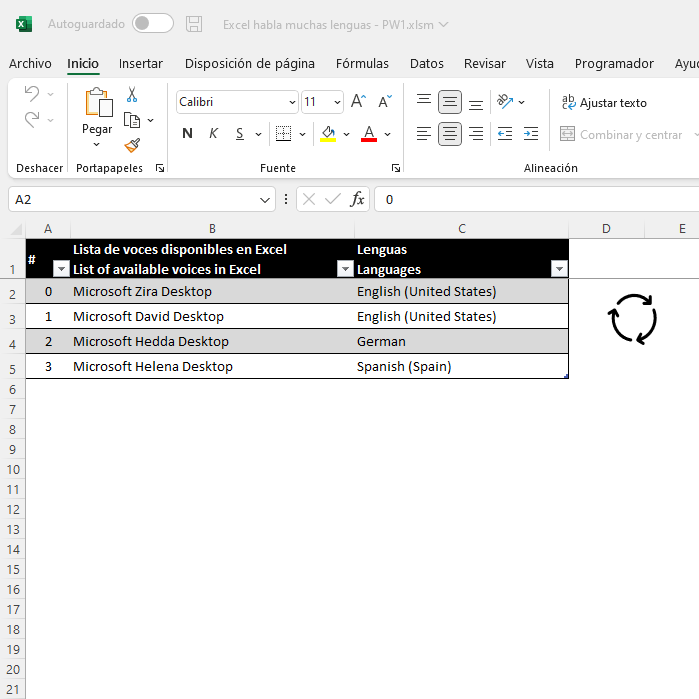Click the confirm checkmark in formula bar
Viewport: 699px width, 699px height.
pos(333,199)
